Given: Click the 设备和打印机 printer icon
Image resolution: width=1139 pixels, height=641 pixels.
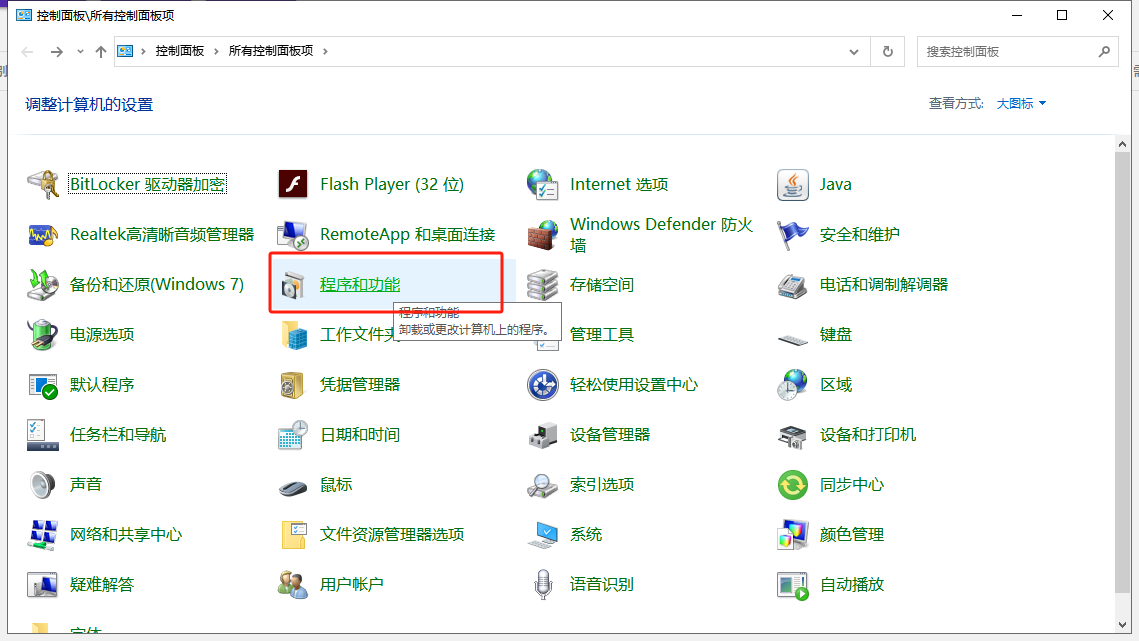Looking at the screenshot, I should click(x=793, y=436).
